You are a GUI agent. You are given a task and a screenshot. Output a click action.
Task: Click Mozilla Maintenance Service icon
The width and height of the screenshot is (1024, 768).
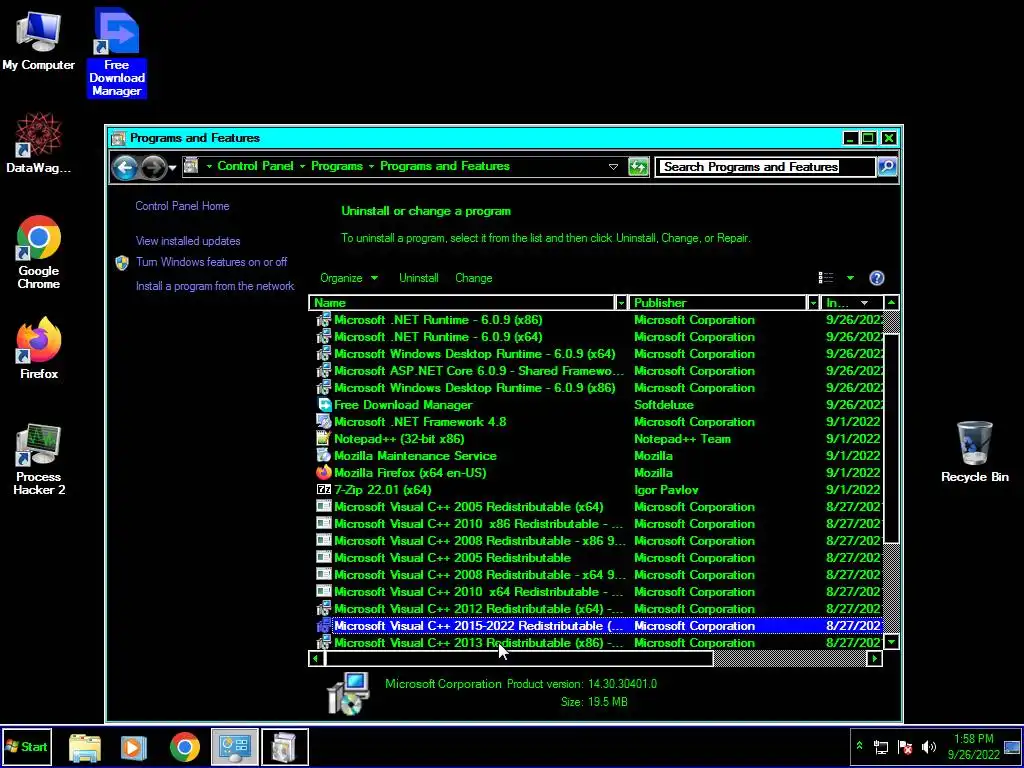tap(324, 456)
